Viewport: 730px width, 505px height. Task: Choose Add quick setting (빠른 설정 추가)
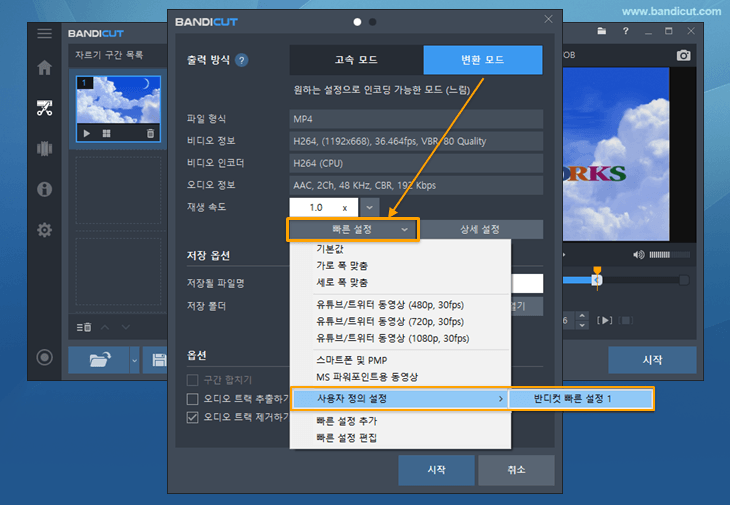(x=400, y=421)
